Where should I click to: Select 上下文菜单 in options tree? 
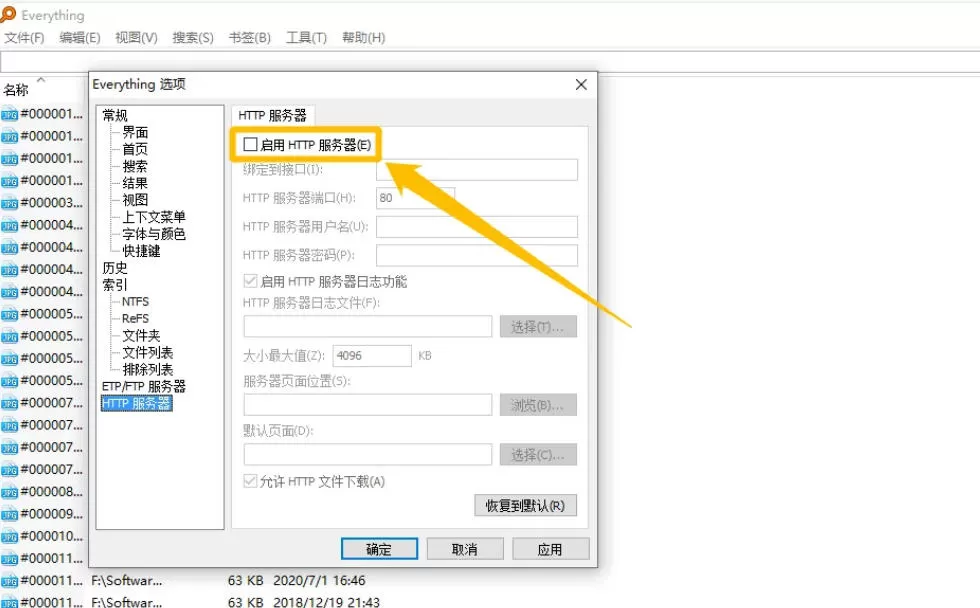[x=154, y=217]
